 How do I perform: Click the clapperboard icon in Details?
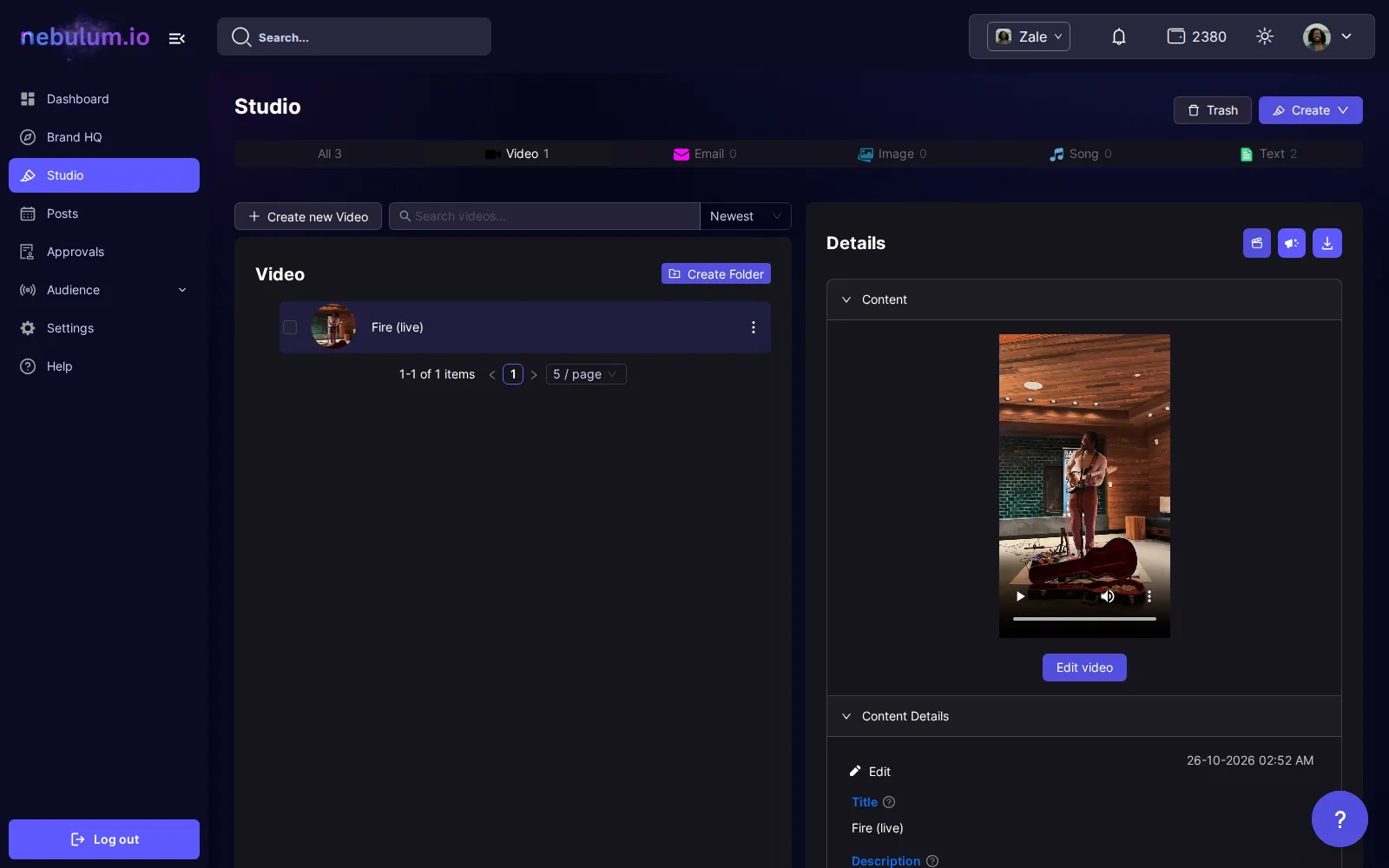point(1257,243)
